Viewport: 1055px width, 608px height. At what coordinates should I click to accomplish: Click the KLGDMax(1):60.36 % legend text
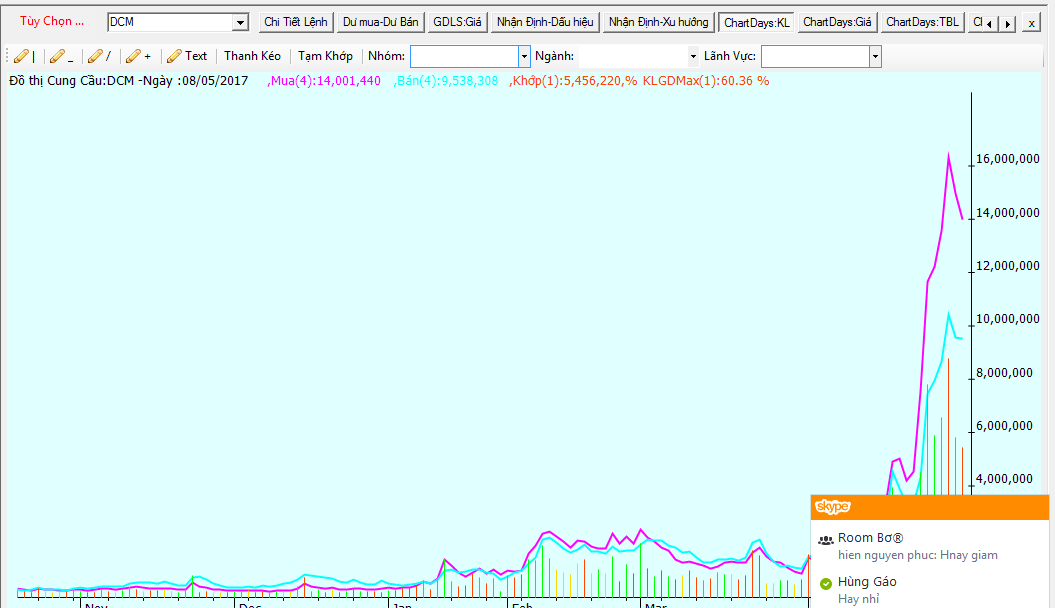tap(706, 81)
